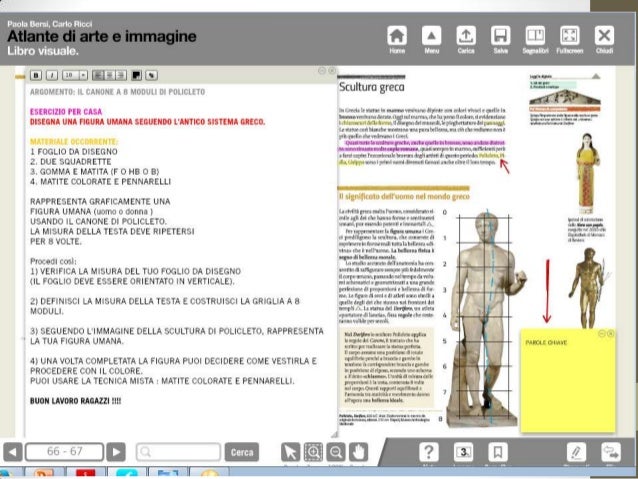The width and height of the screenshot is (638, 479).
Task: Open the text color picker swatch
Action: (x=137, y=75)
